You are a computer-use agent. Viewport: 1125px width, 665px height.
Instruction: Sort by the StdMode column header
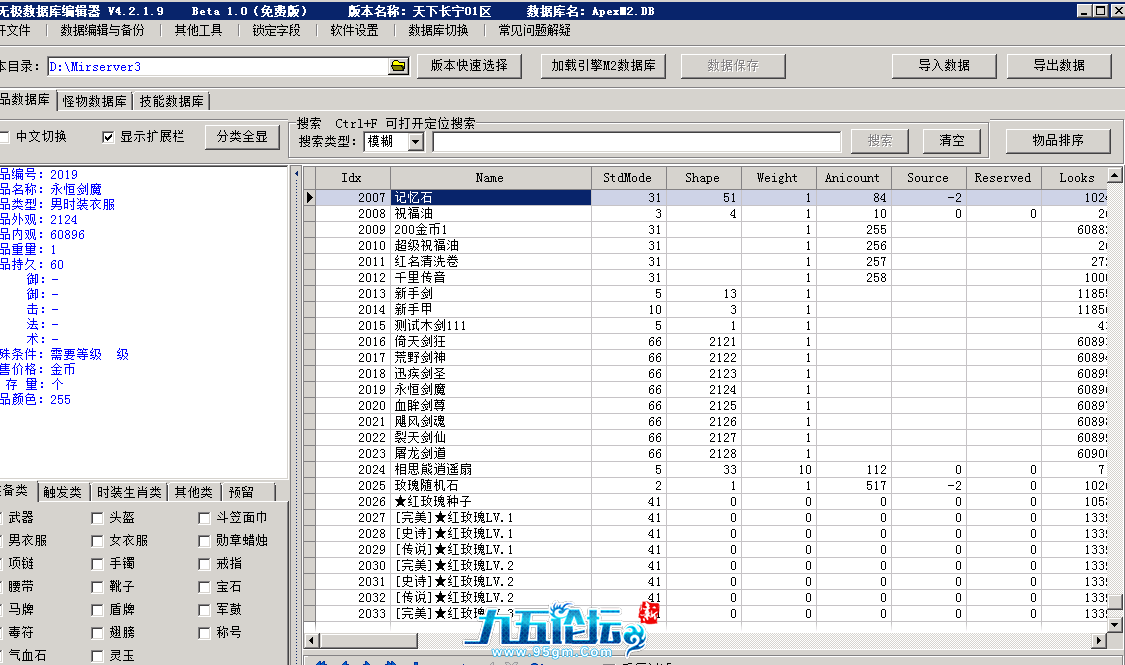pyautogui.click(x=627, y=178)
